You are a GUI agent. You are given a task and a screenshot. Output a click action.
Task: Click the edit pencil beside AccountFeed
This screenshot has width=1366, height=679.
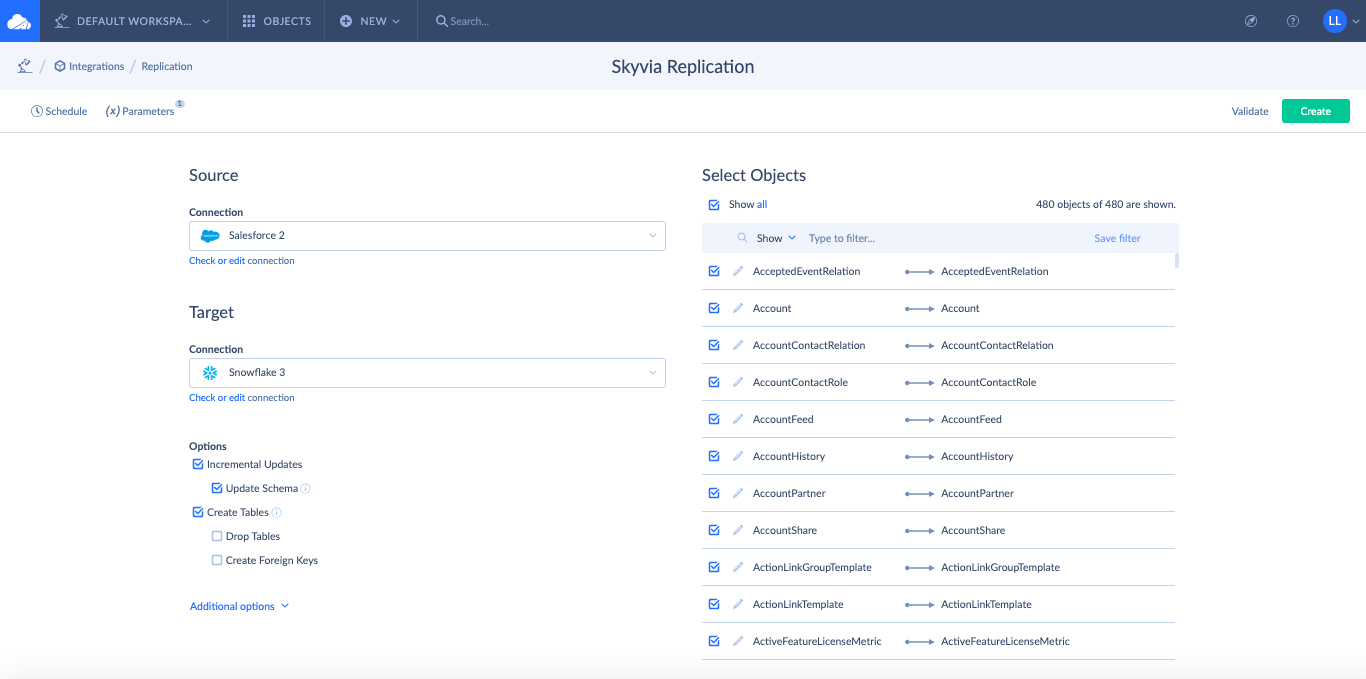[x=738, y=419]
